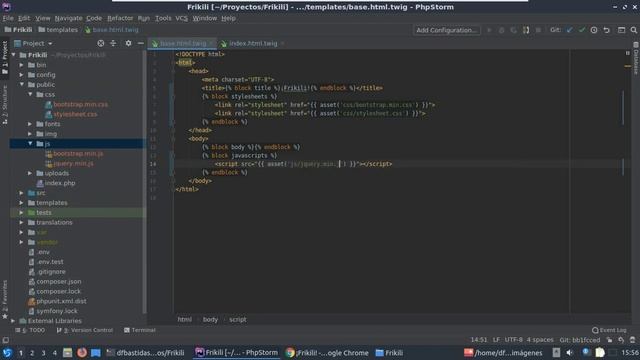The image size is (640, 360).
Task: Open the TODO tool window
Action: point(30,330)
